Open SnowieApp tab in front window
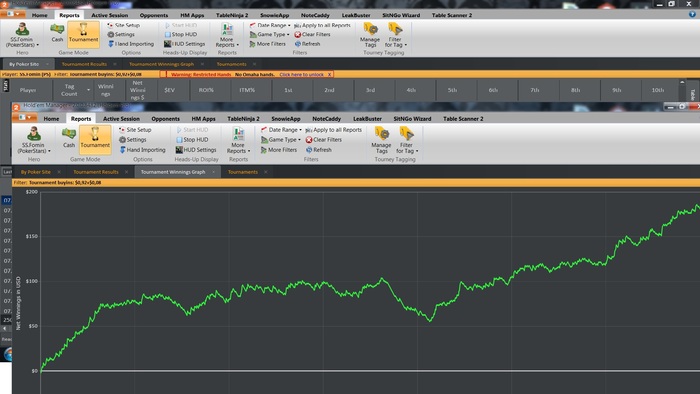The image size is (700, 394). 286,119
